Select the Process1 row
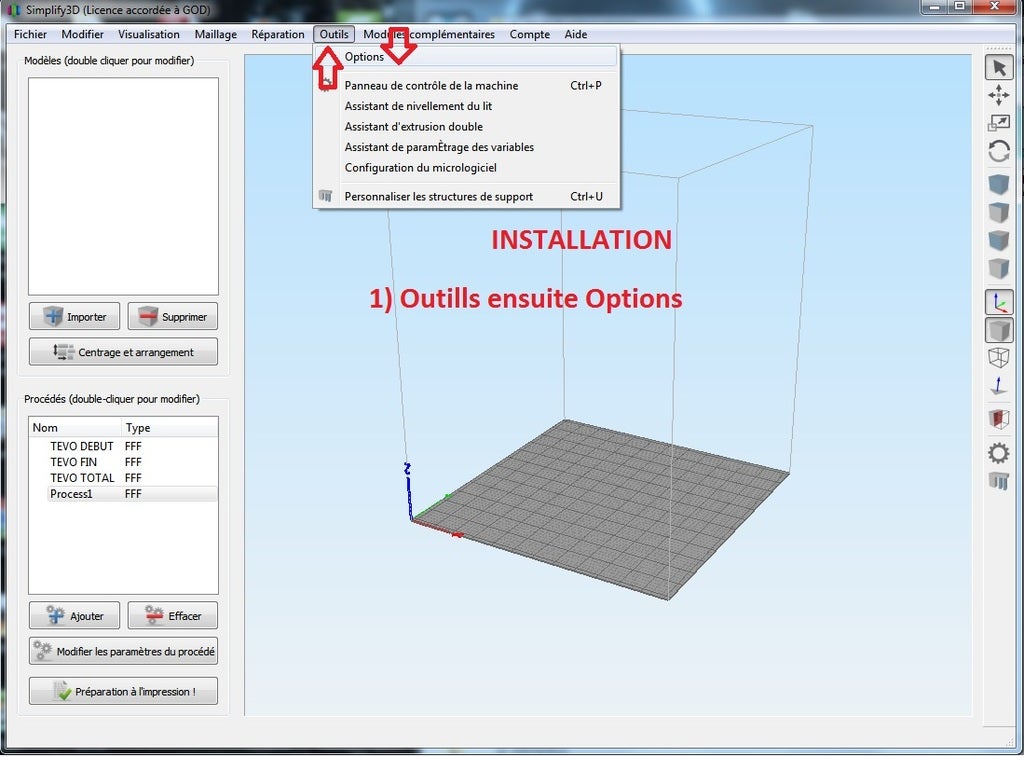 coord(123,494)
